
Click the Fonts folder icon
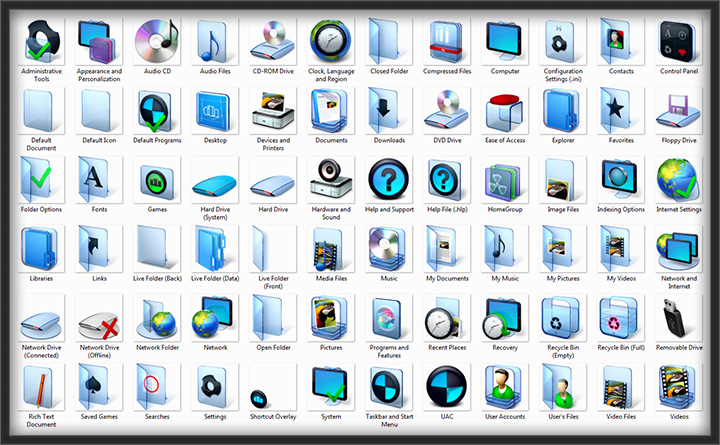[x=98, y=180]
